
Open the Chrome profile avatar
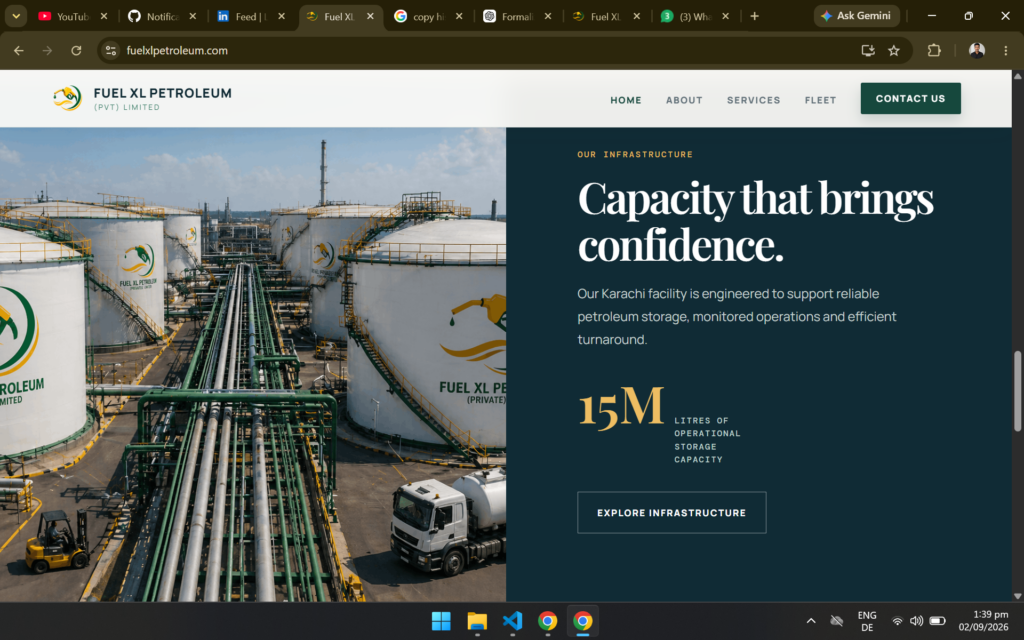pyautogui.click(x=977, y=50)
